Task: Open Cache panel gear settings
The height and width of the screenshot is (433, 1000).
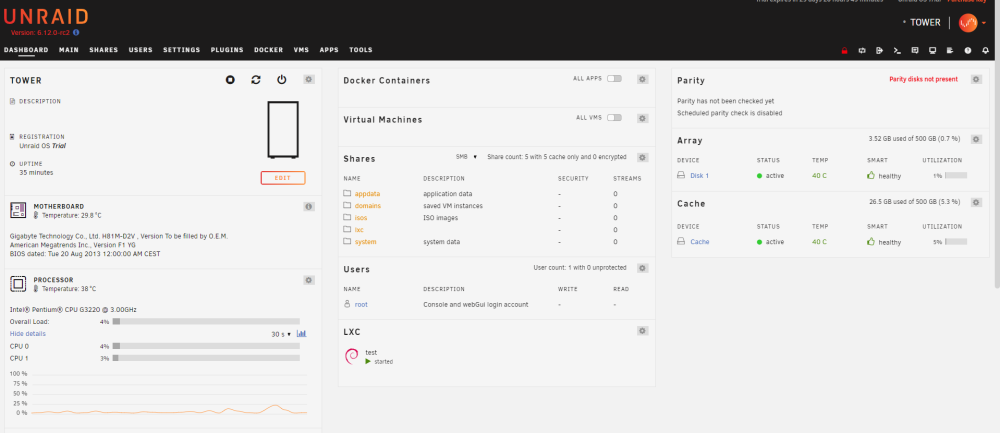Action: pyautogui.click(x=976, y=202)
